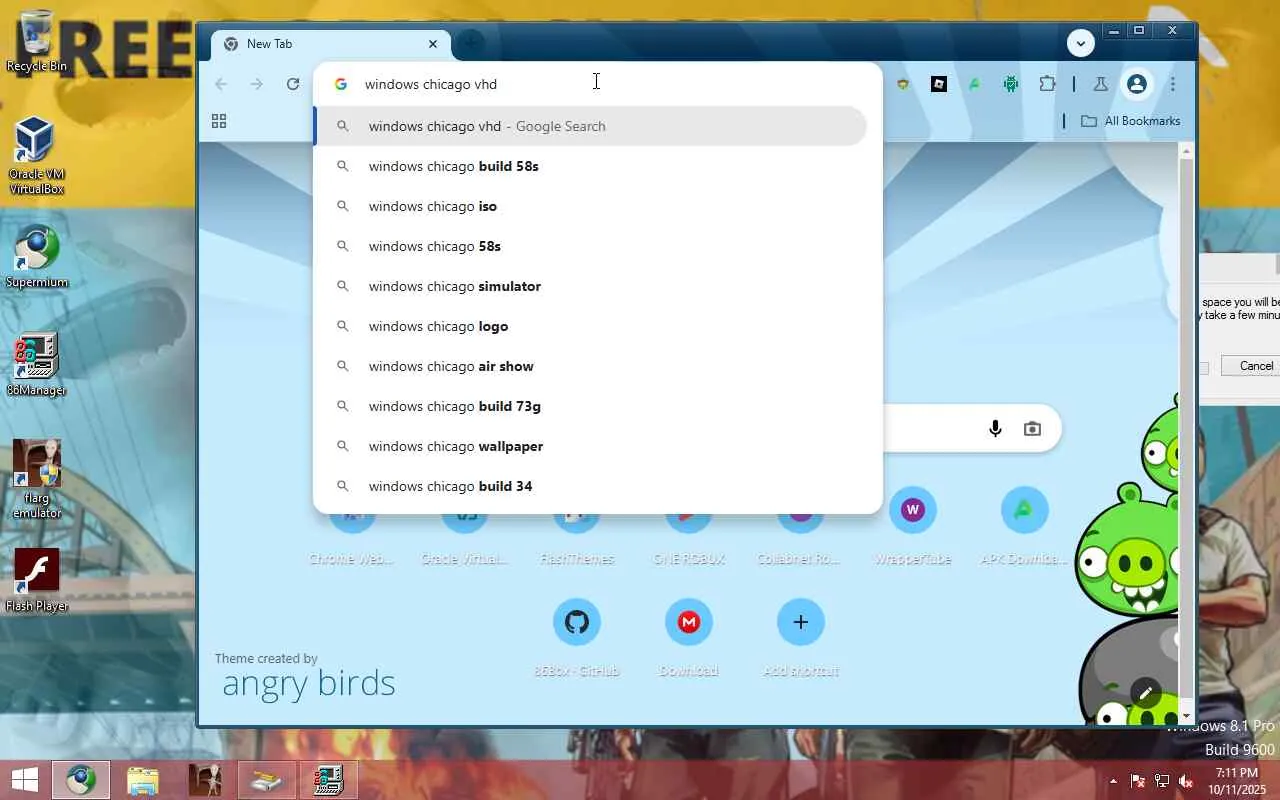
Task: Choose suggestion "windows chicago build 34"
Action: click(x=590, y=486)
